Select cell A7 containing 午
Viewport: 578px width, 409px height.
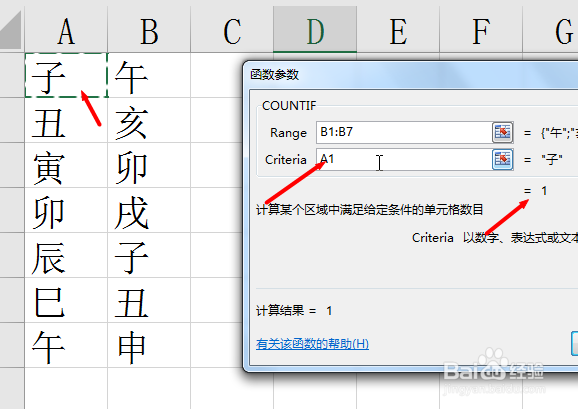(66, 345)
